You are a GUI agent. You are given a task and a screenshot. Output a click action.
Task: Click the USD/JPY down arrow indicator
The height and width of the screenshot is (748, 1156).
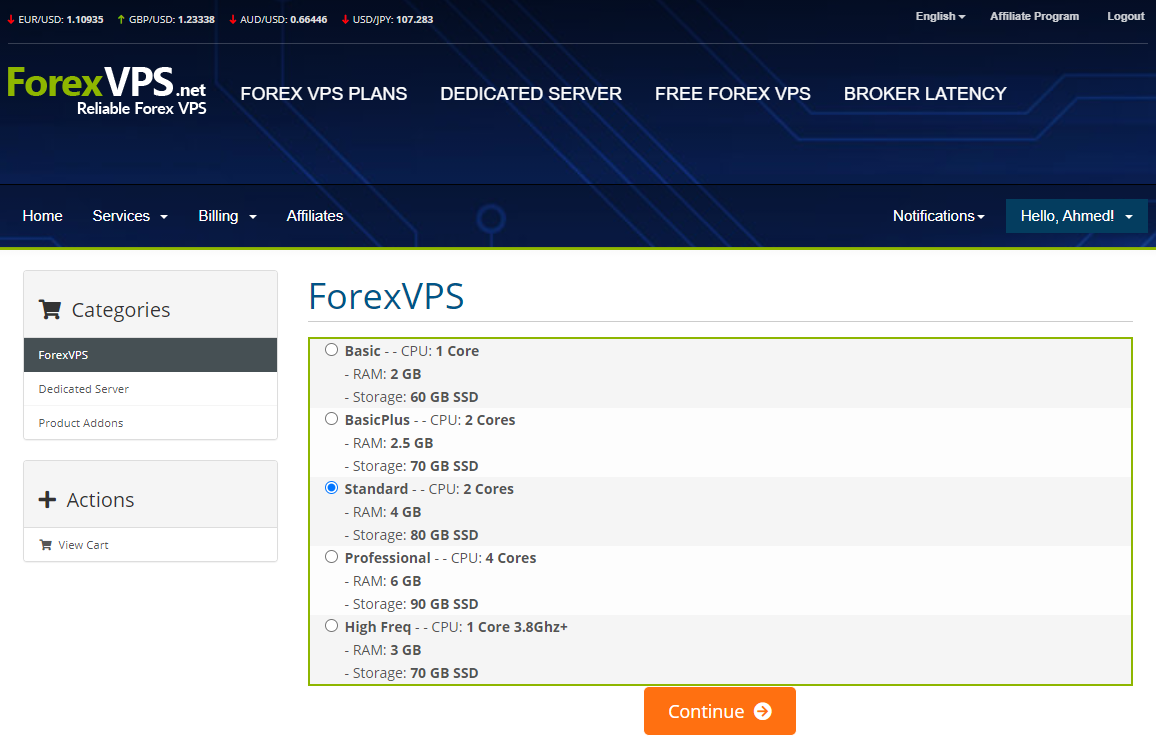point(346,20)
